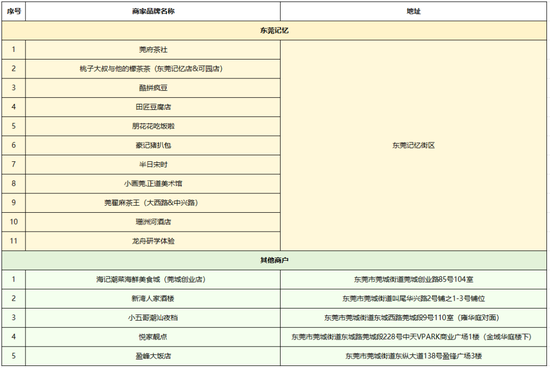
Task: Select the 小五哥潮汕夜粥 merchant cell
Action: tap(153, 318)
